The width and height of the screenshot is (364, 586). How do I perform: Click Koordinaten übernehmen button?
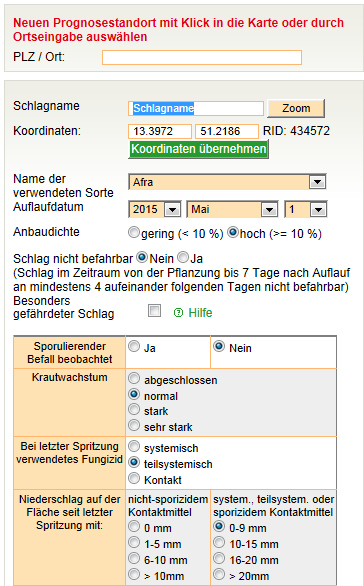(198, 149)
